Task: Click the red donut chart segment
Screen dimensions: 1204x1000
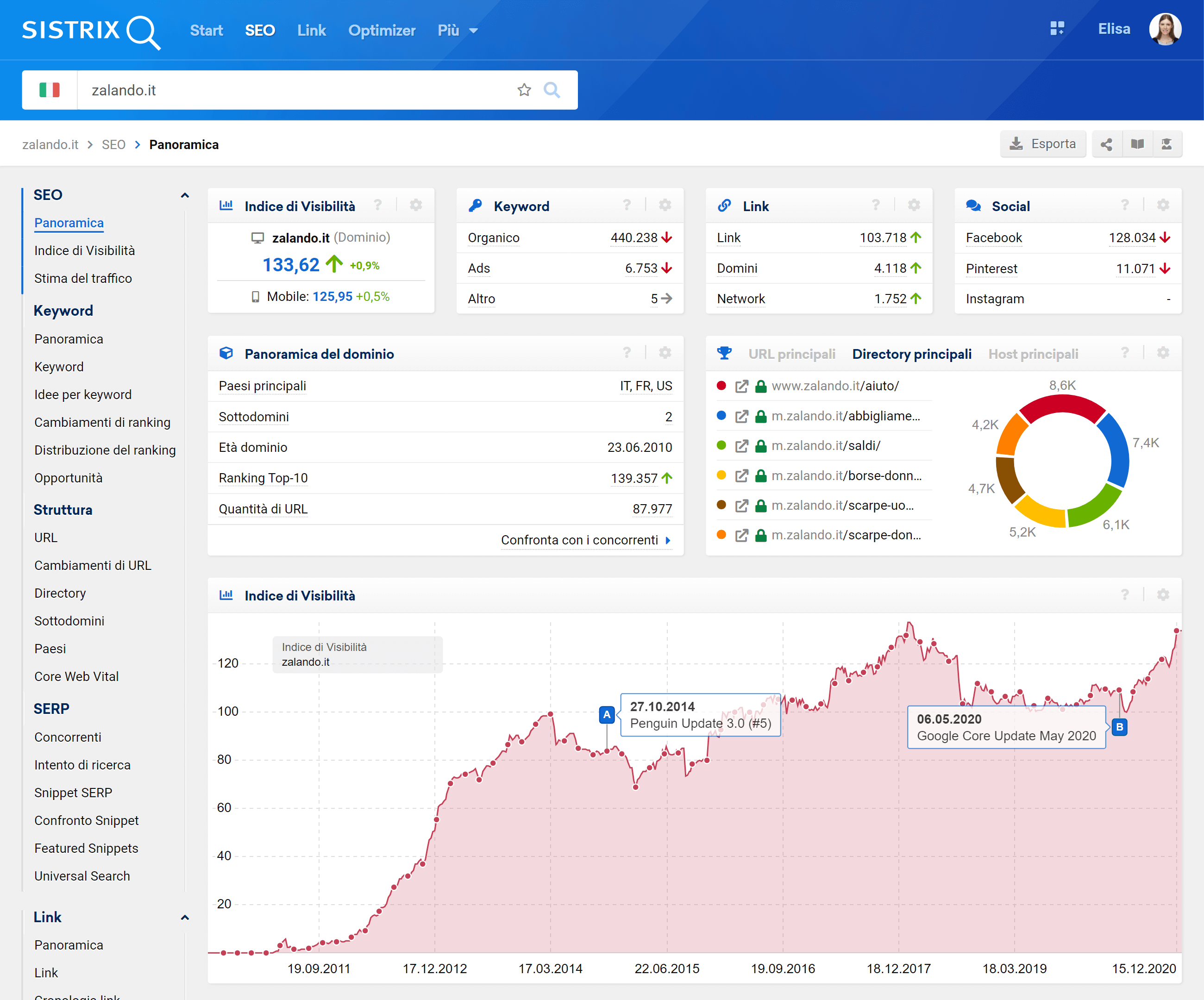Action: tap(1062, 405)
